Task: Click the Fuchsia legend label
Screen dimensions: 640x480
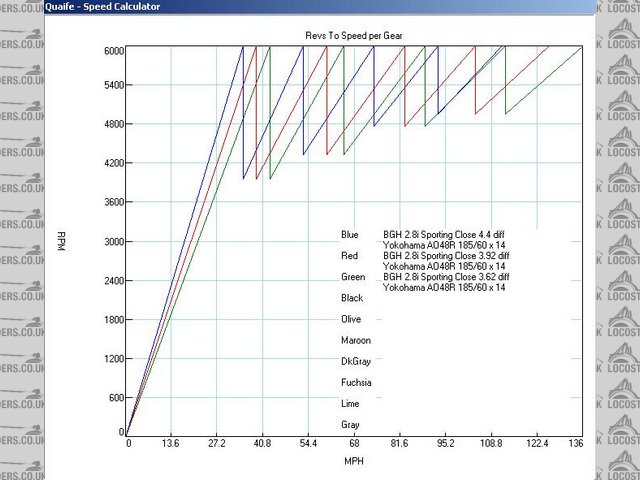Action: [356, 382]
